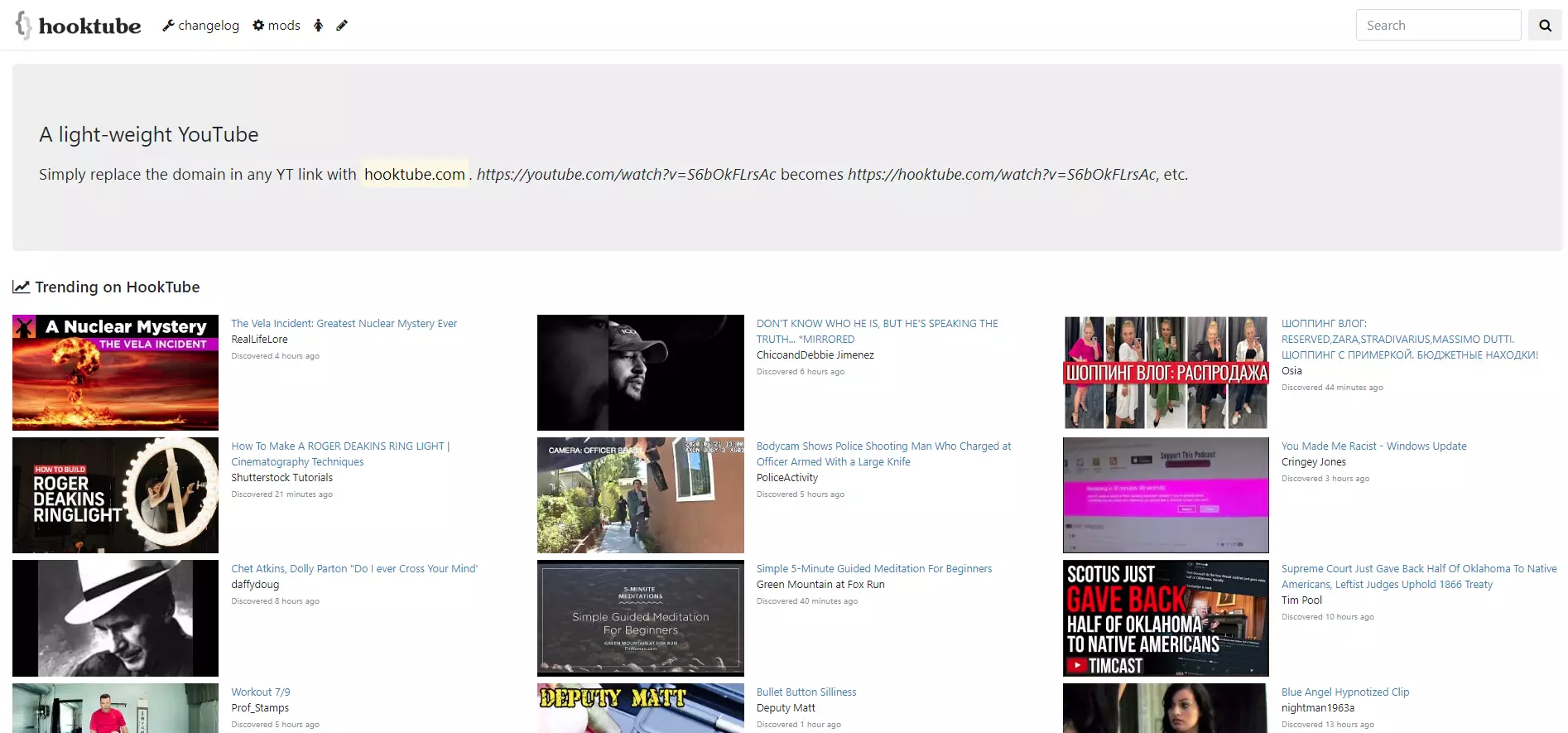1568x733 pixels.
Task: Select PoliceActivity channel name
Action: coord(786,478)
